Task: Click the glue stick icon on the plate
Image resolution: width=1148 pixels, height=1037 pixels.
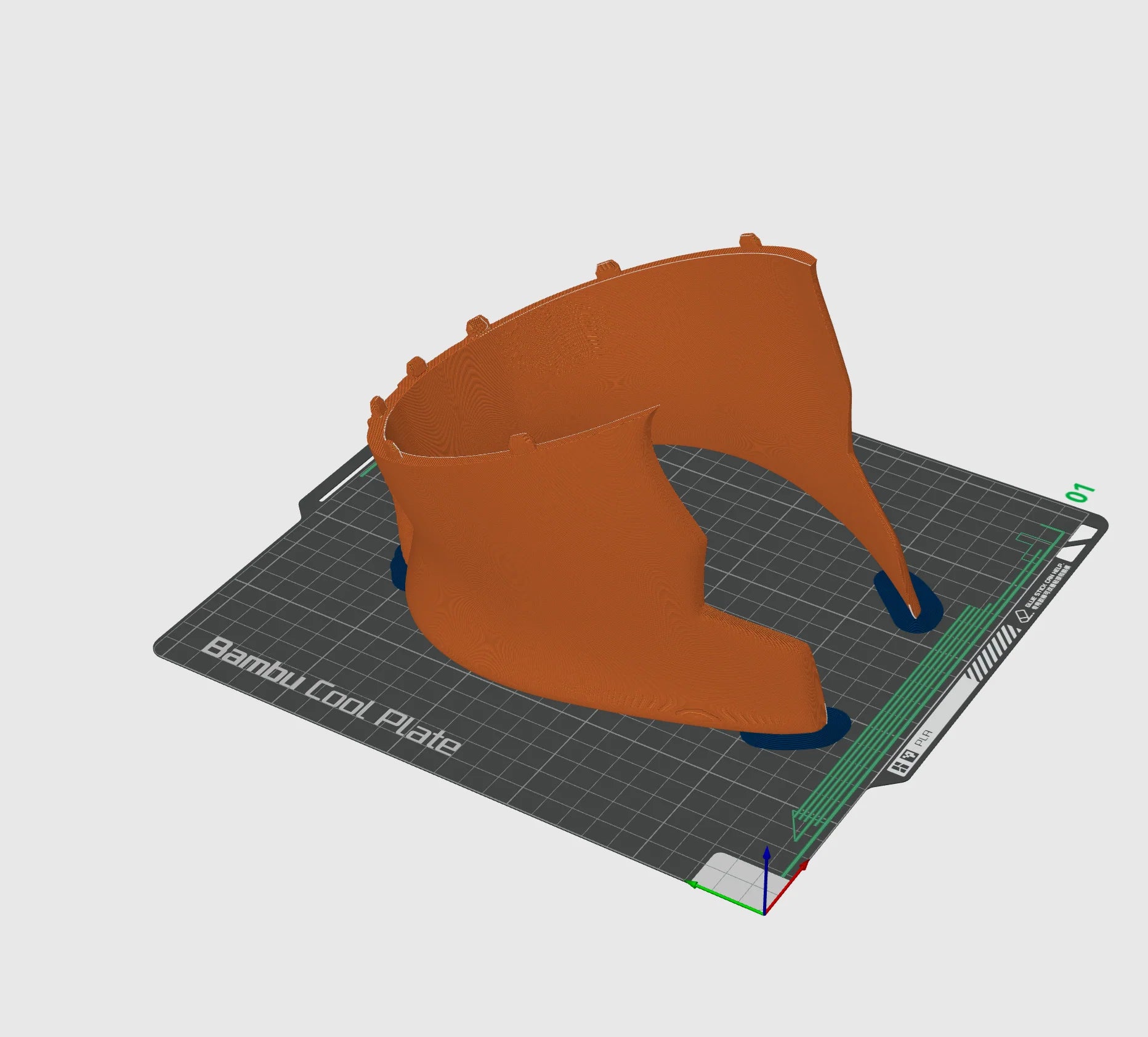Action: [x=1024, y=616]
